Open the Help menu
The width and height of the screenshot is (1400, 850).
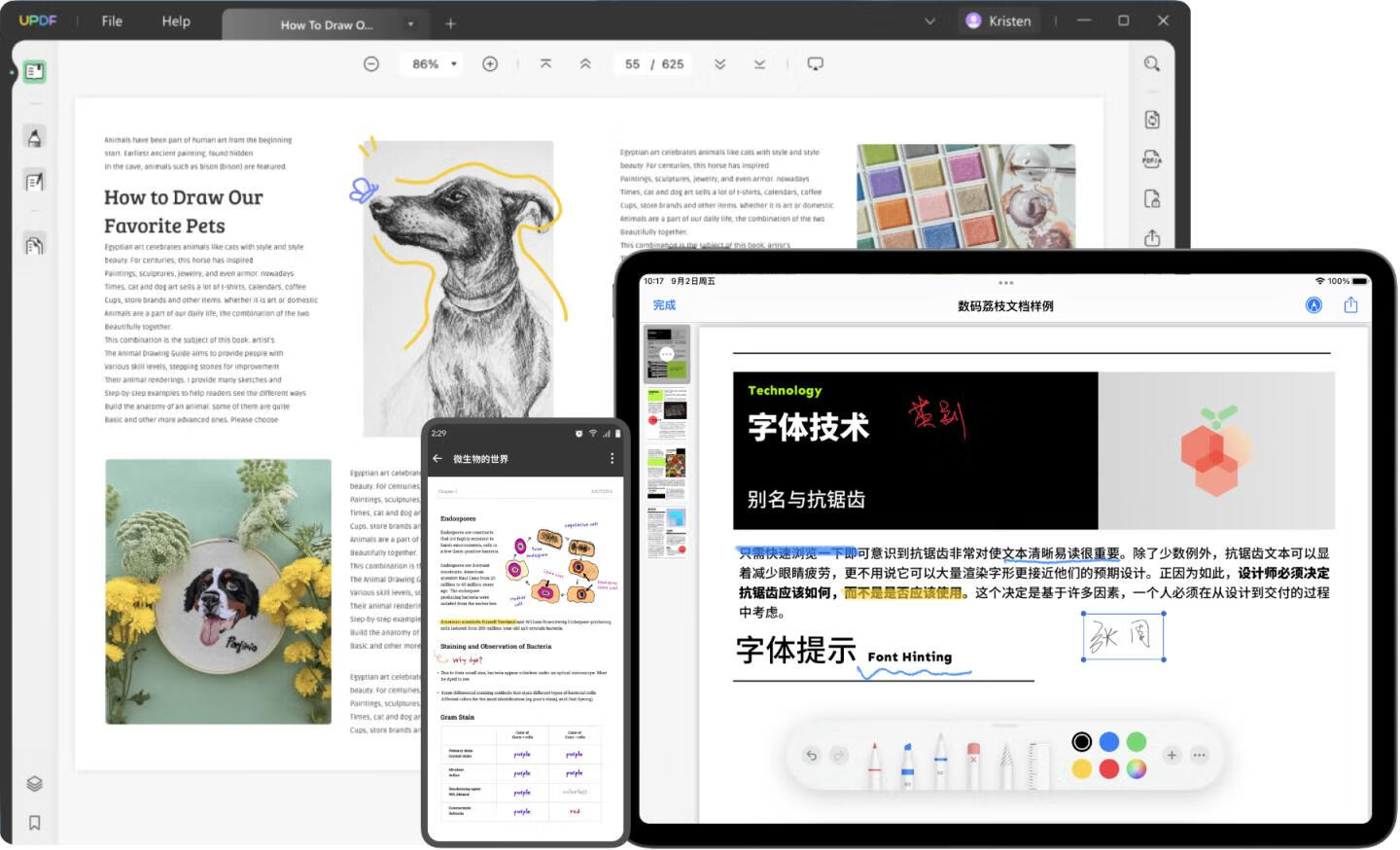coord(176,20)
